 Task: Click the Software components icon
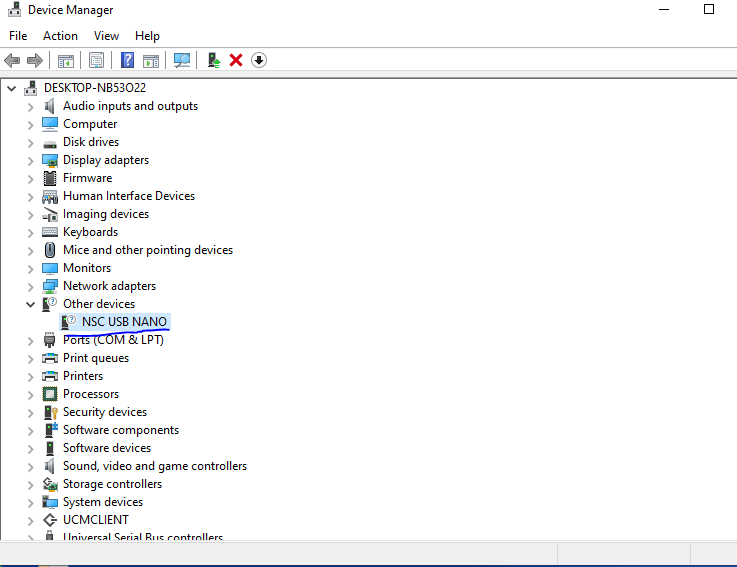[x=51, y=430]
